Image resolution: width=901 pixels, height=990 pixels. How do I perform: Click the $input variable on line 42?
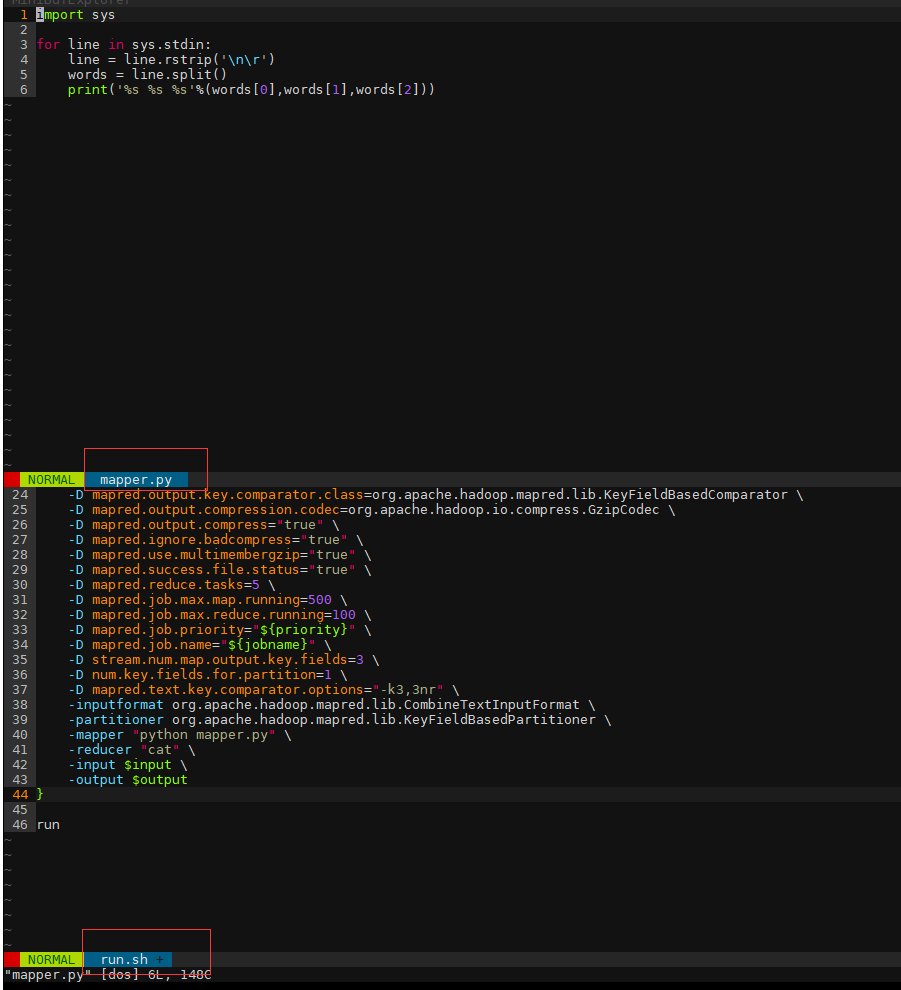(x=148, y=765)
